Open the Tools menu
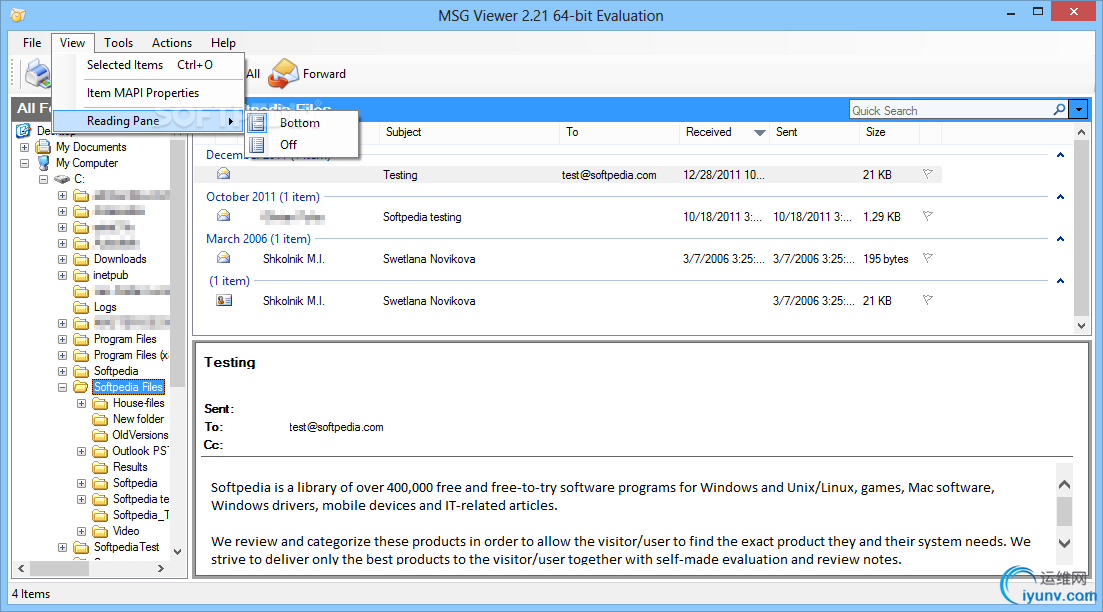The image size is (1103, 612). 118,42
